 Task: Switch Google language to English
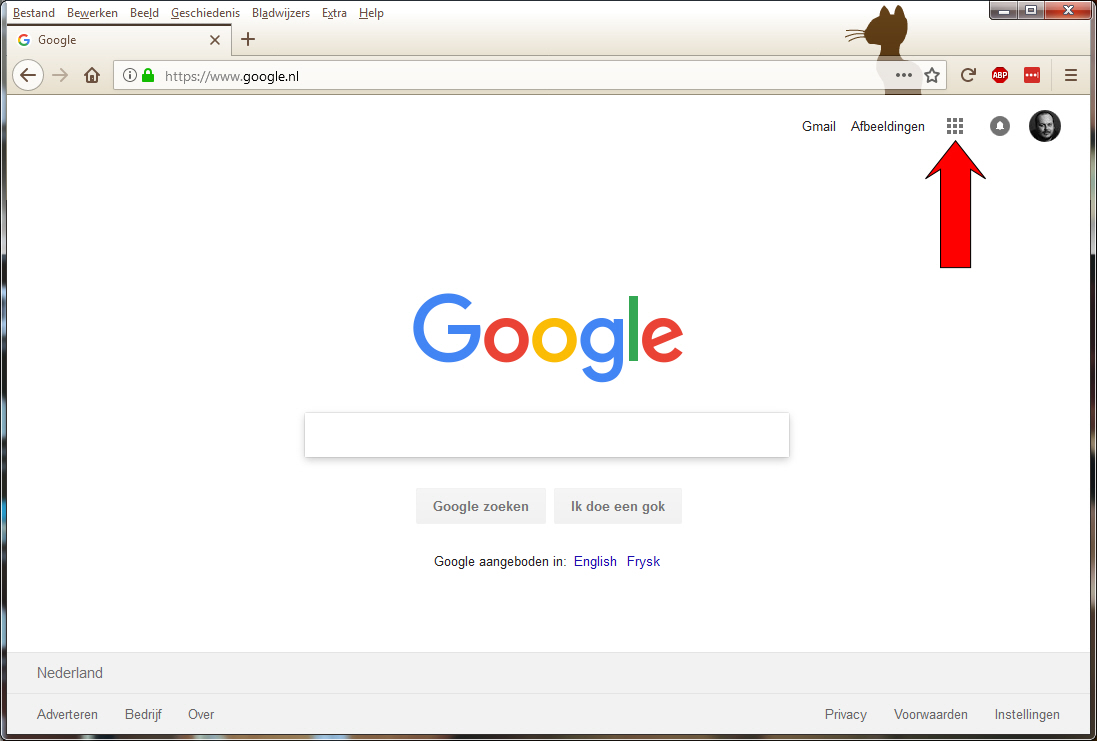(595, 561)
